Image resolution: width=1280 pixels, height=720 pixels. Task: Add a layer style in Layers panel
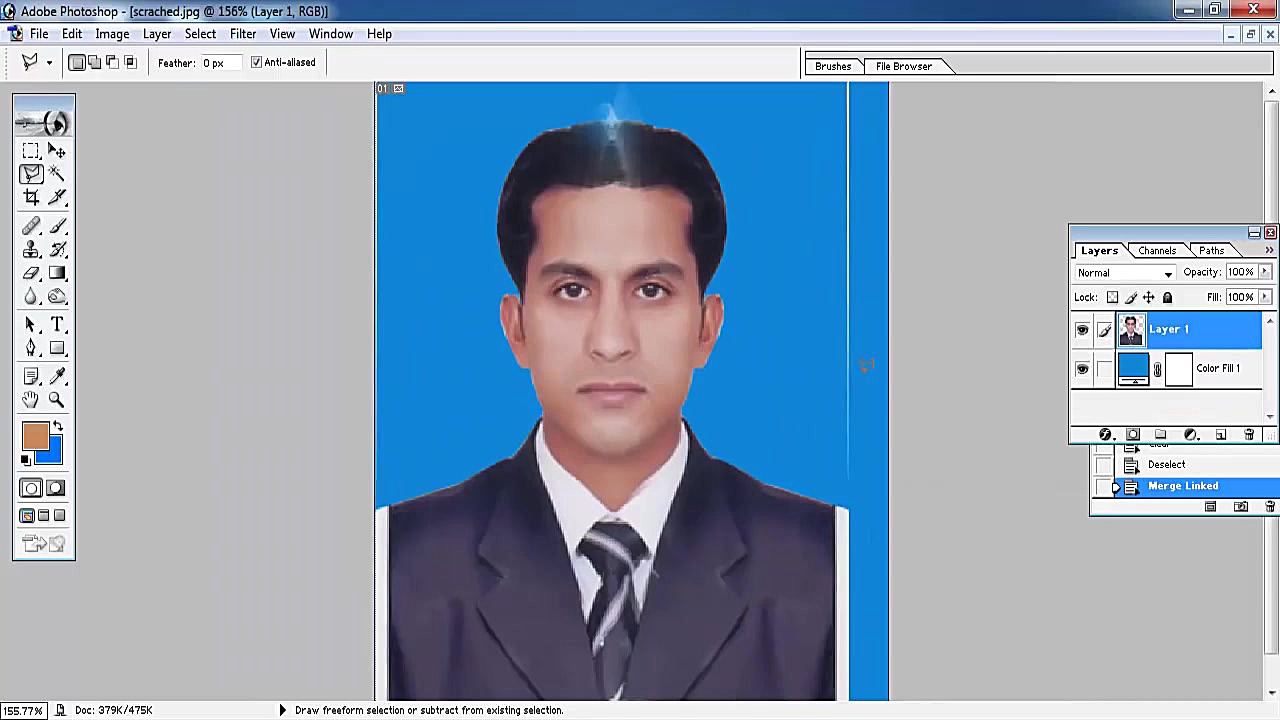click(x=1105, y=435)
